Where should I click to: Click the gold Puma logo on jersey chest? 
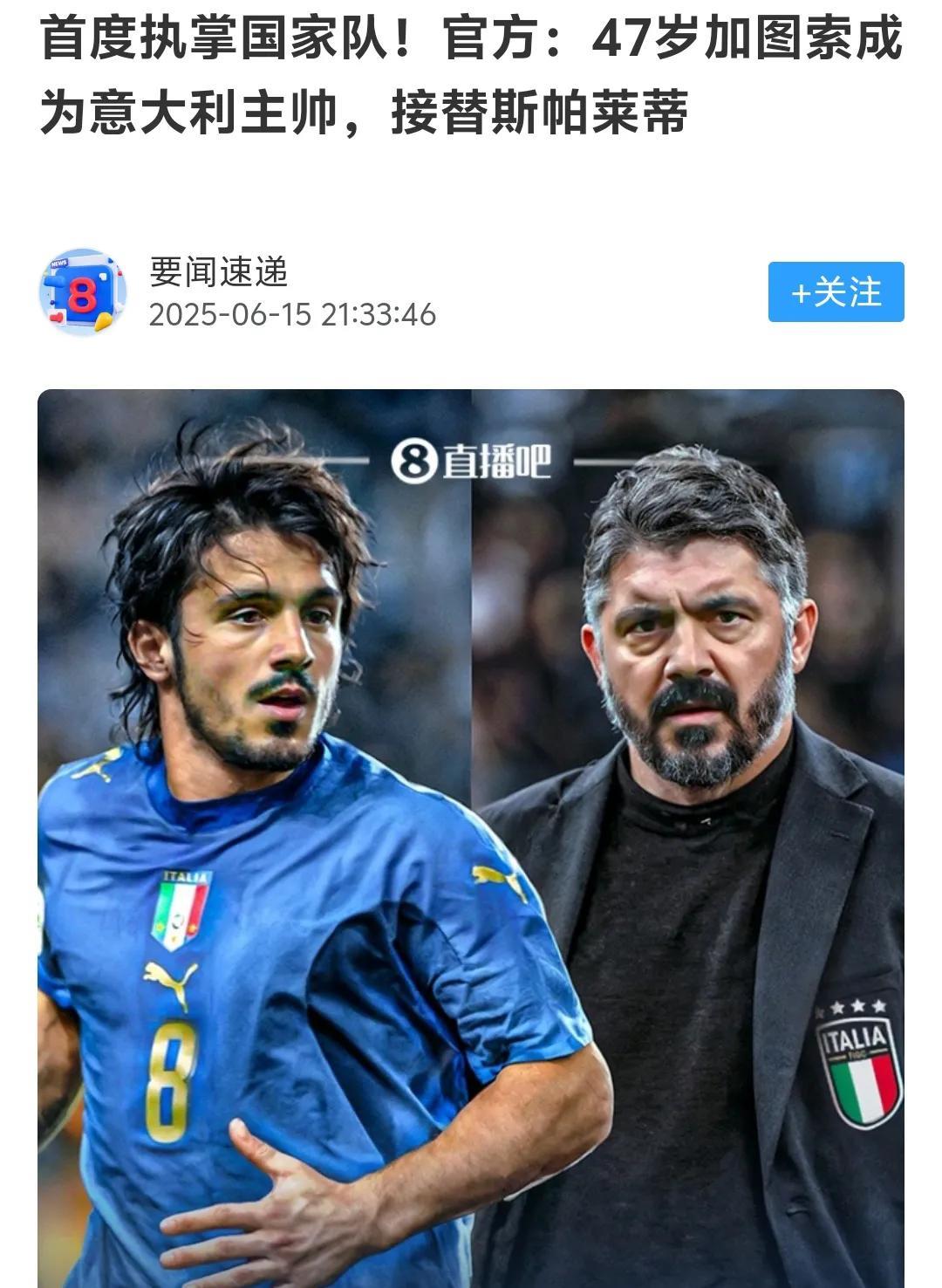[171, 983]
